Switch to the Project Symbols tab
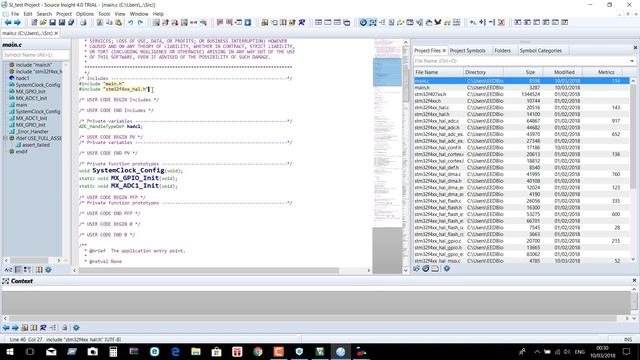Viewport: 640px width, 360px height. pos(467,51)
